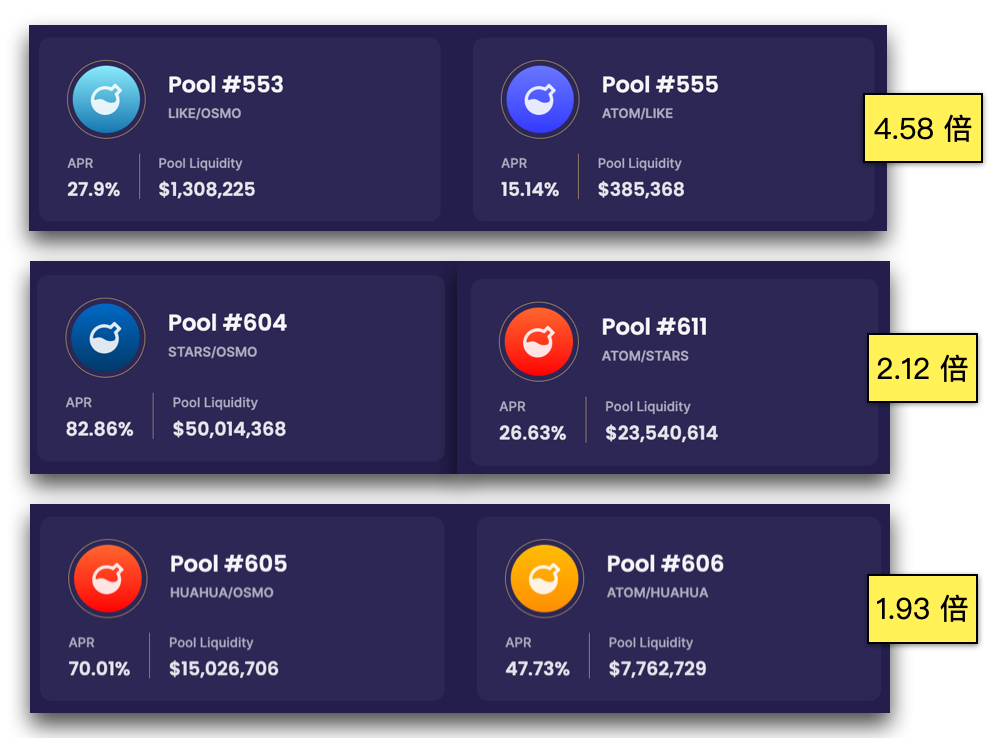Open the Pool #553 title
The image size is (998, 738).
[225, 85]
